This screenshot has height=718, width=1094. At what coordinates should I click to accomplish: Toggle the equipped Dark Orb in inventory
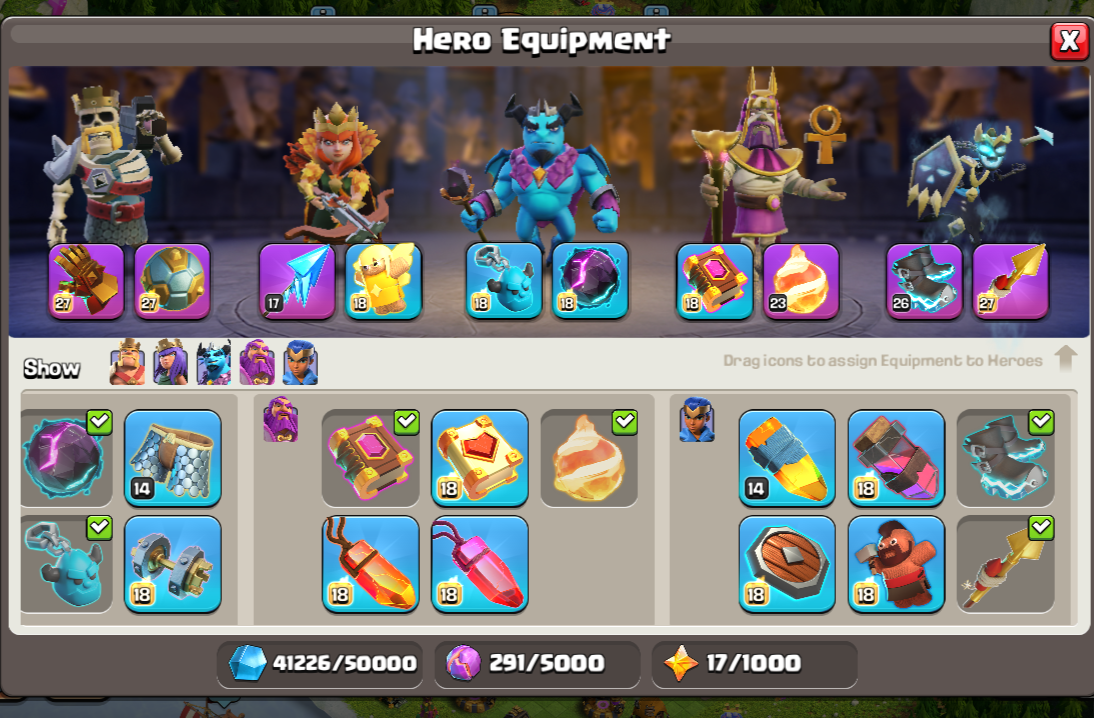[x=66, y=458]
